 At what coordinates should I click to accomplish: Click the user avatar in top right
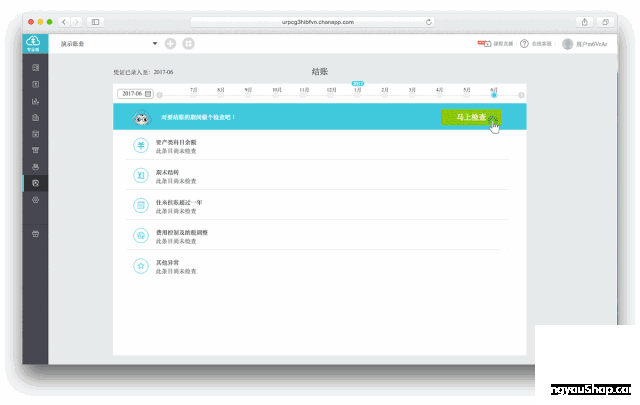pos(567,44)
